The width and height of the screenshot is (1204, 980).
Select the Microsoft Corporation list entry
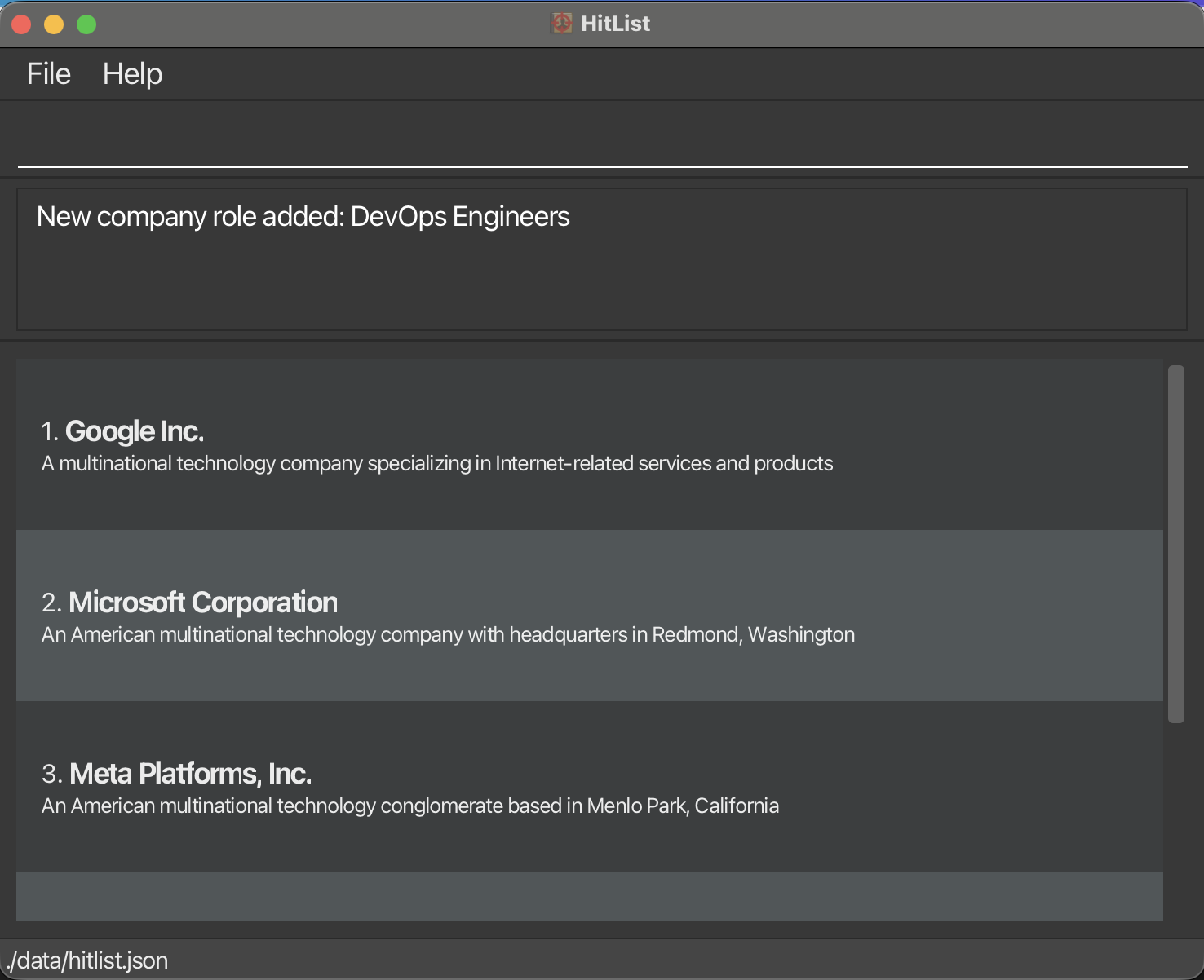571,616
